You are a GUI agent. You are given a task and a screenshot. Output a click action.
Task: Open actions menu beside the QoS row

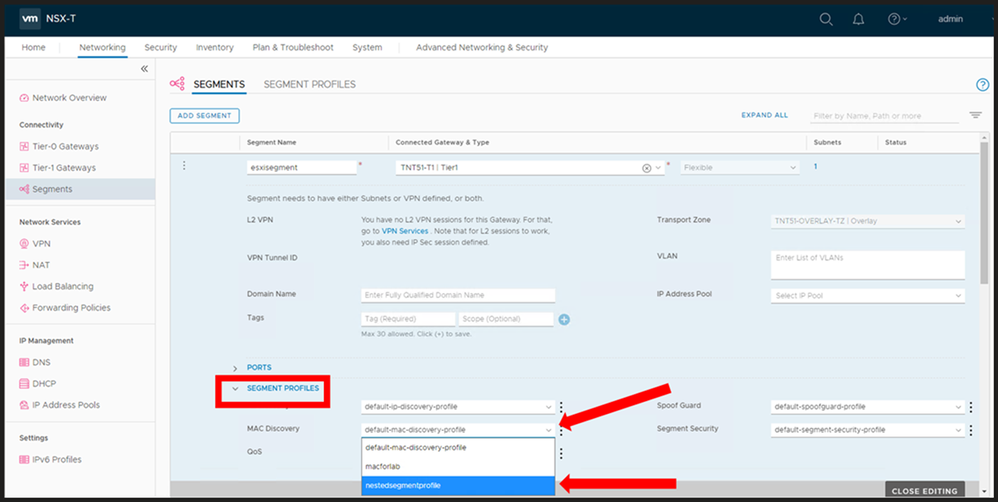(x=561, y=453)
